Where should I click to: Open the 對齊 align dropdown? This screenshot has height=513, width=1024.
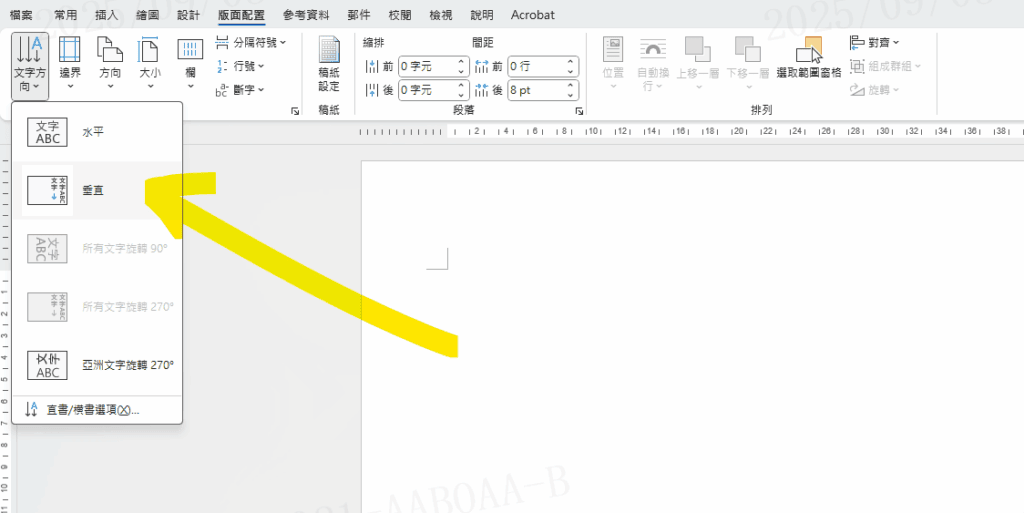tap(875, 43)
